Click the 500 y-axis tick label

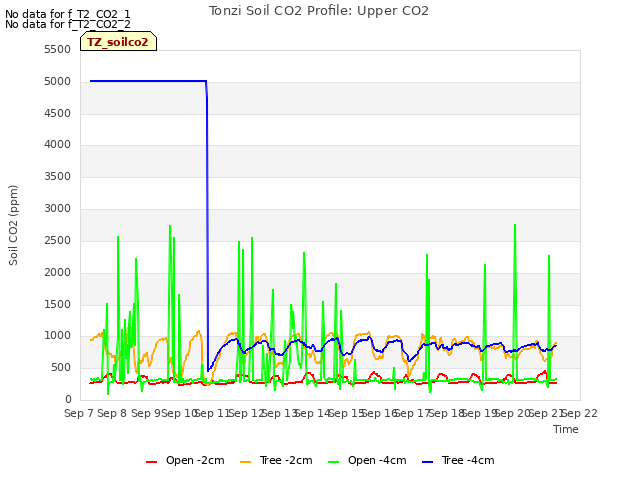pyautogui.click(x=61, y=368)
